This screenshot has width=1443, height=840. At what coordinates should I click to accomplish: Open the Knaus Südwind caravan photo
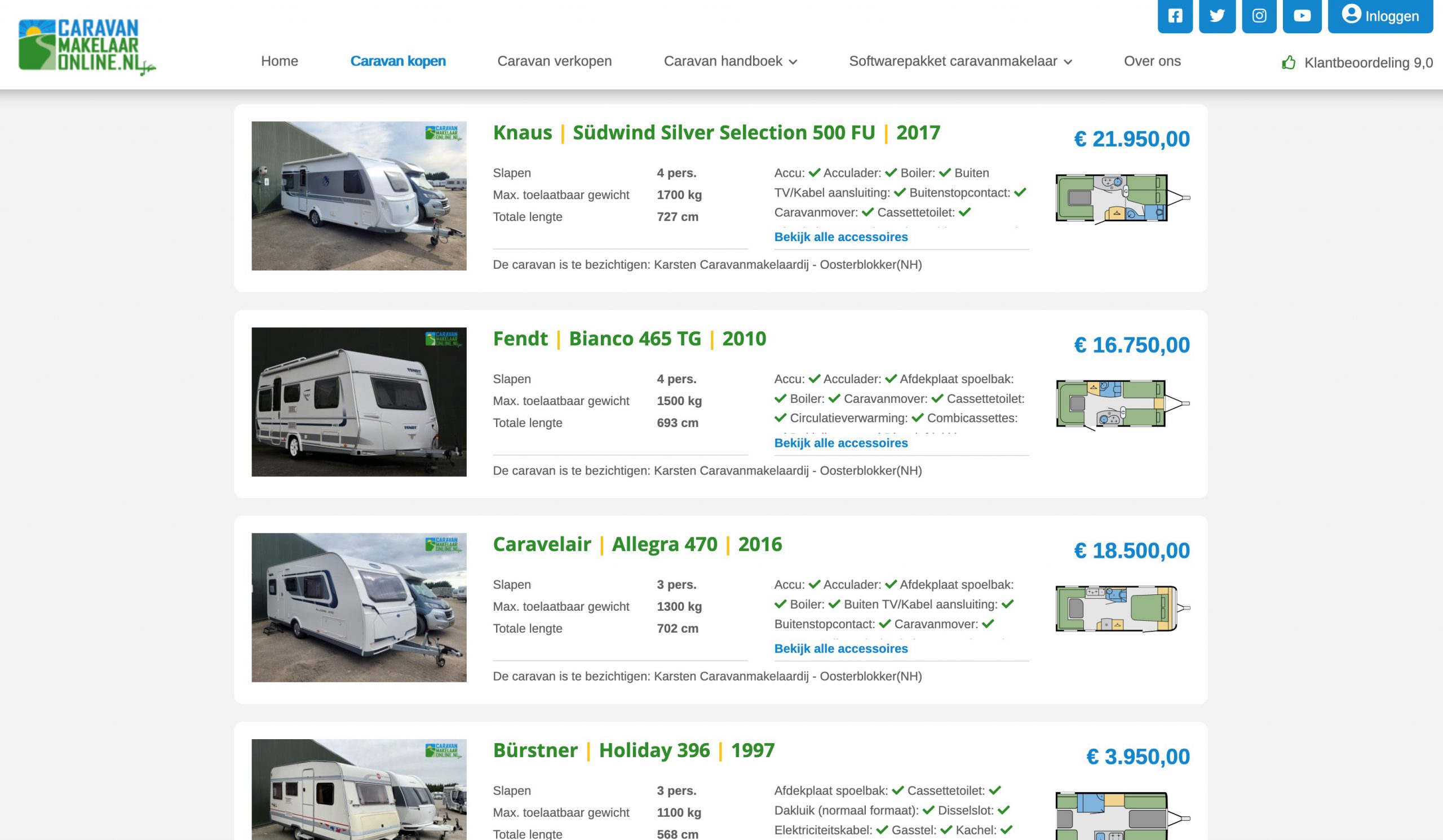[x=359, y=195]
